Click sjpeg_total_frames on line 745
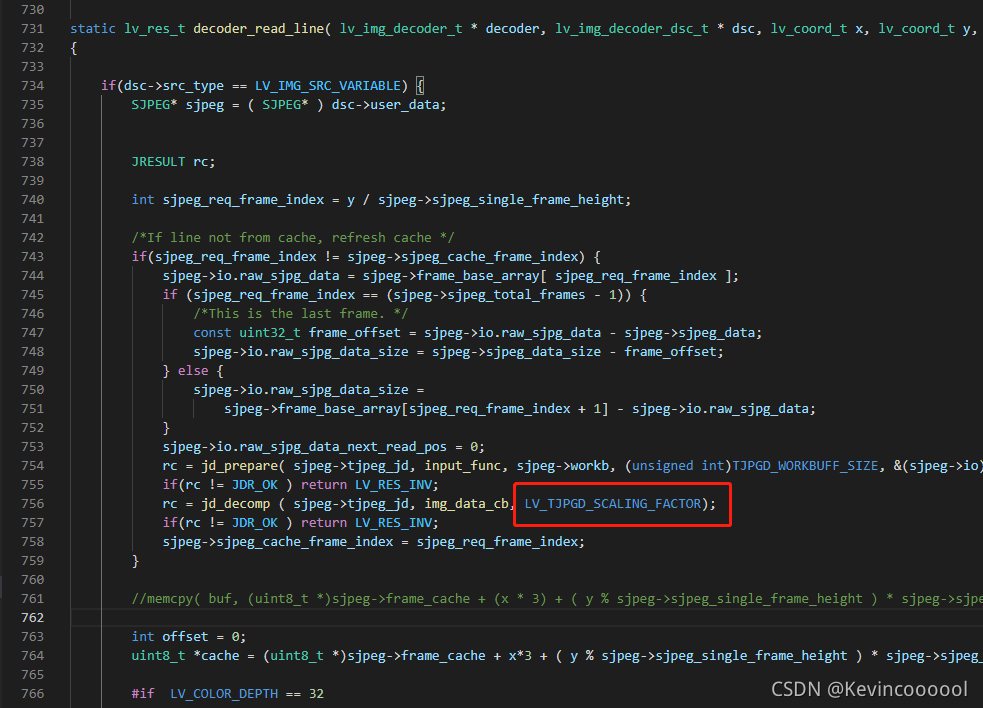Screen dimensions: 983x708 (x=517, y=295)
